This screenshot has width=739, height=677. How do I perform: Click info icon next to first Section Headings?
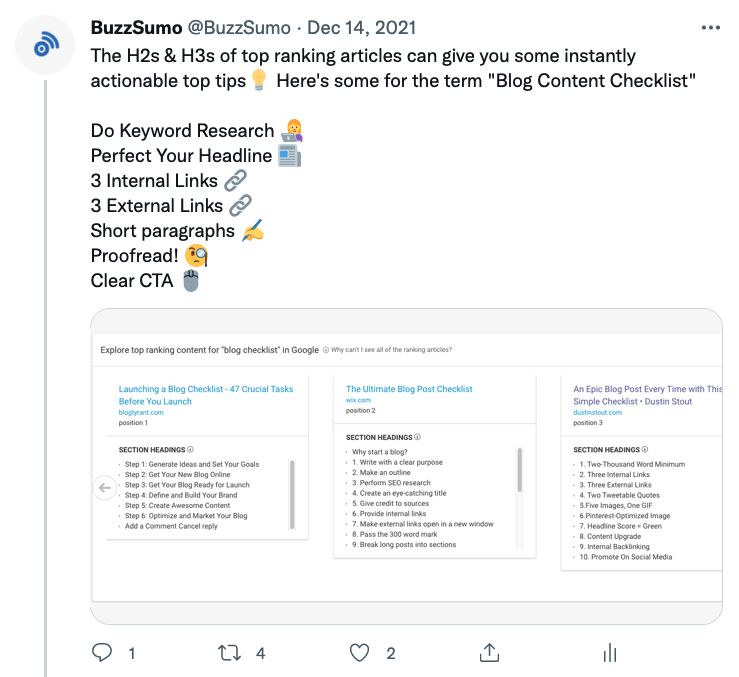[x=190, y=450]
